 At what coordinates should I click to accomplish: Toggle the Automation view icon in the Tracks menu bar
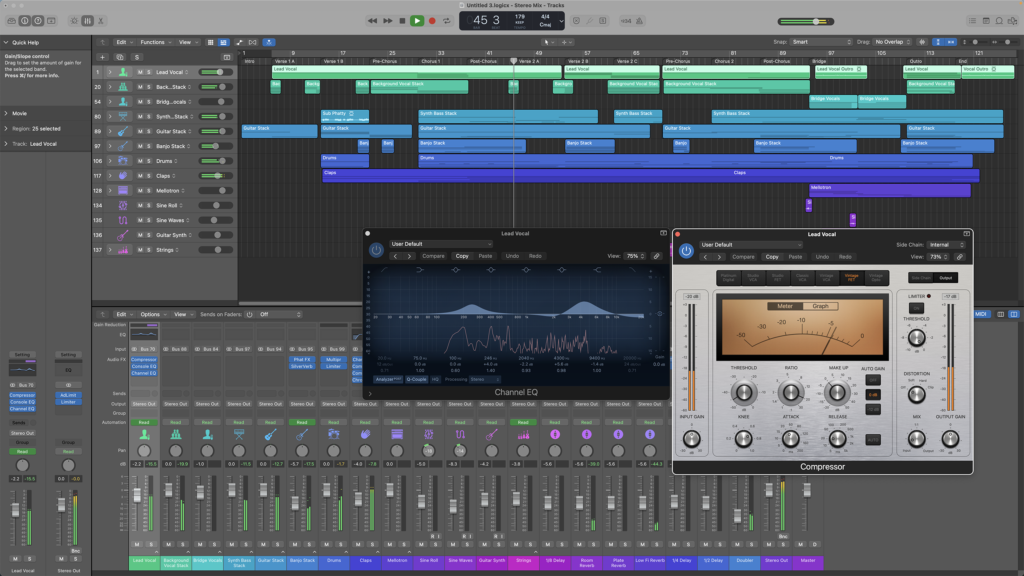[x=239, y=42]
